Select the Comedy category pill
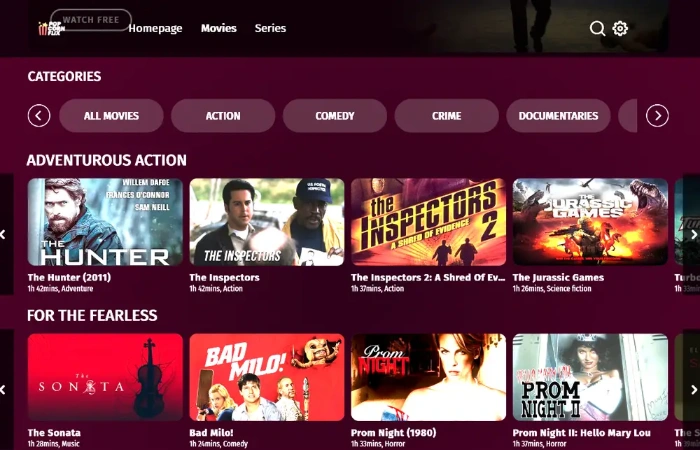Image resolution: width=700 pixels, height=450 pixels. point(335,116)
